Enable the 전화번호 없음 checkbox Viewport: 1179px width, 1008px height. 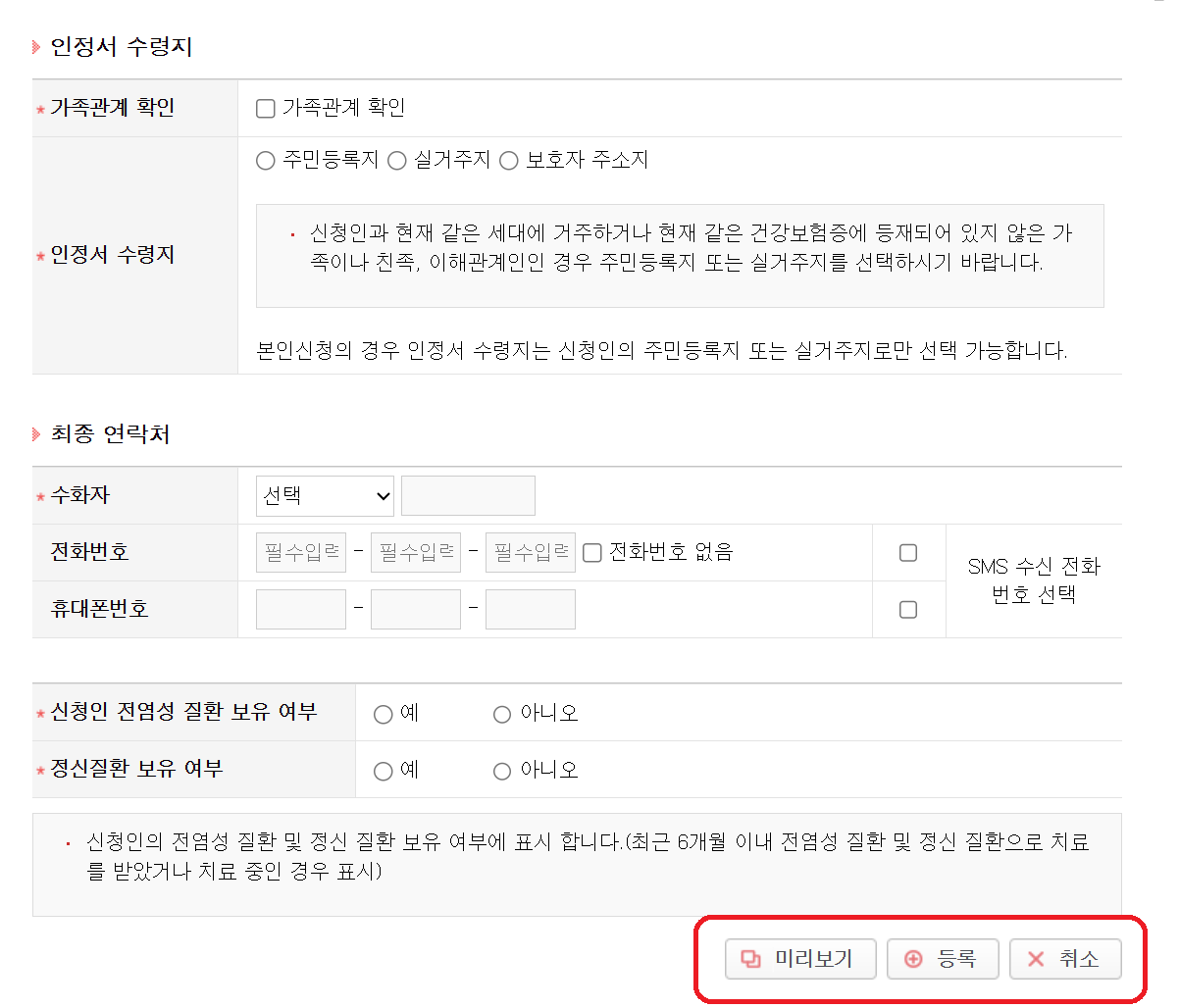point(592,552)
